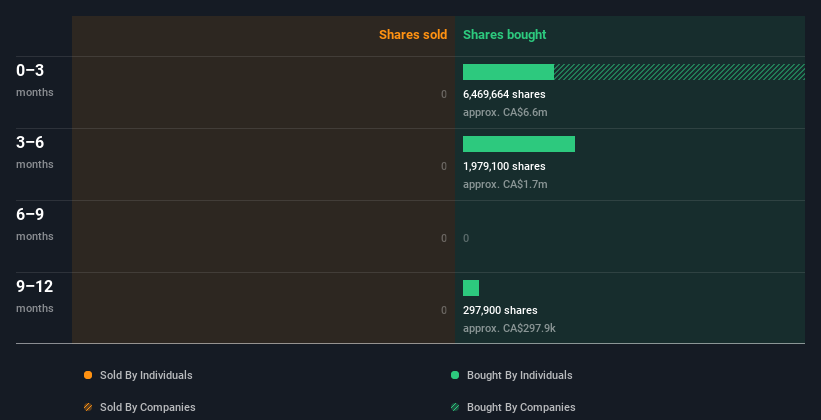This screenshot has height=420, width=821.
Task: Select the Bought By Companies legend label
Action: point(521,407)
